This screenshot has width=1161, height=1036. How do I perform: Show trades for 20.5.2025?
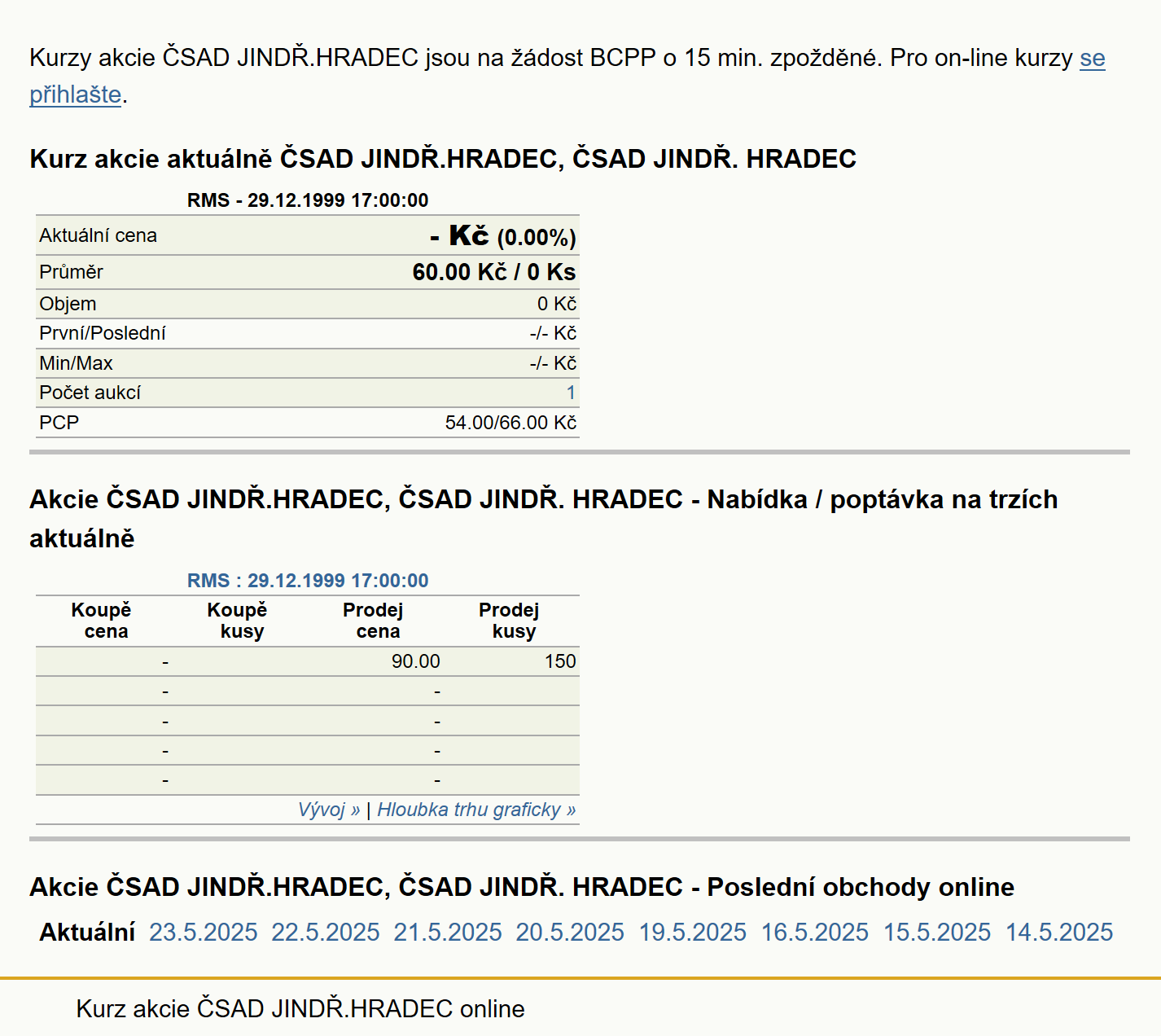(x=570, y=932)
